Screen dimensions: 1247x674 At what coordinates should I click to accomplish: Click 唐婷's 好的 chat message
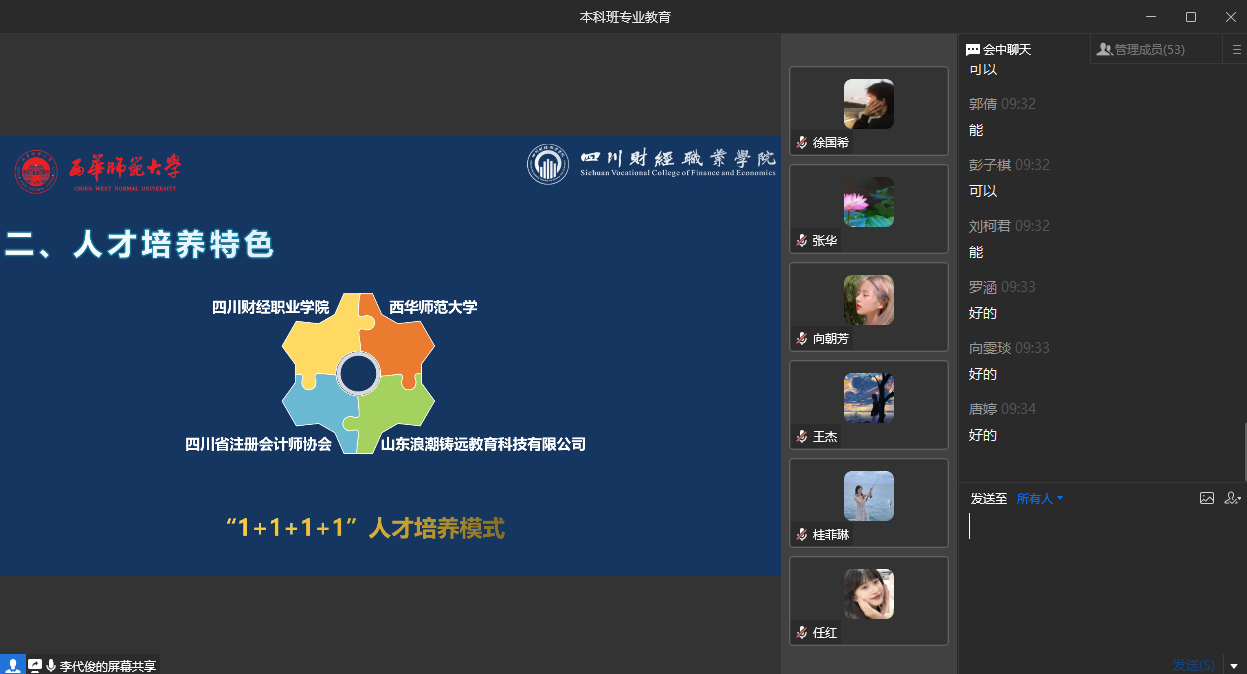[983, 435]
